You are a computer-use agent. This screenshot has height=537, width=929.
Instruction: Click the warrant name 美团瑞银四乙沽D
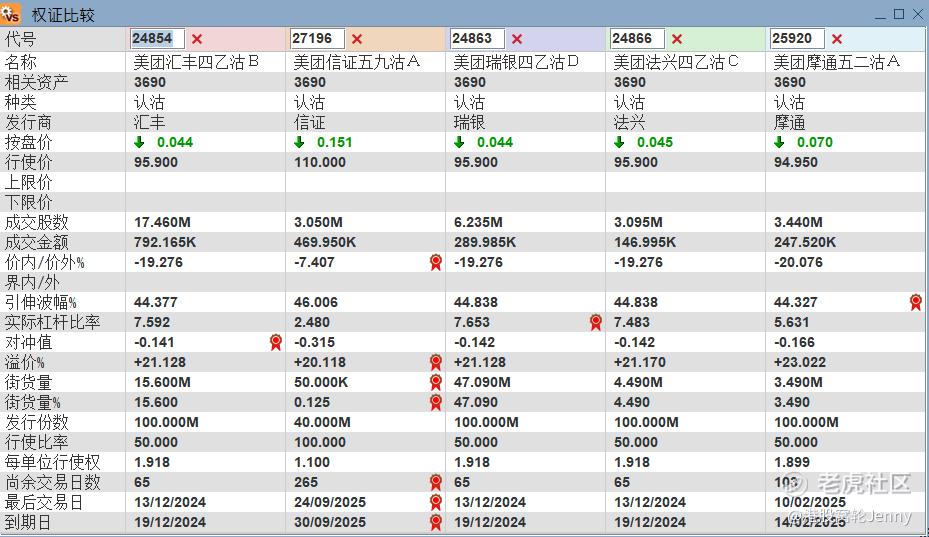517,62
